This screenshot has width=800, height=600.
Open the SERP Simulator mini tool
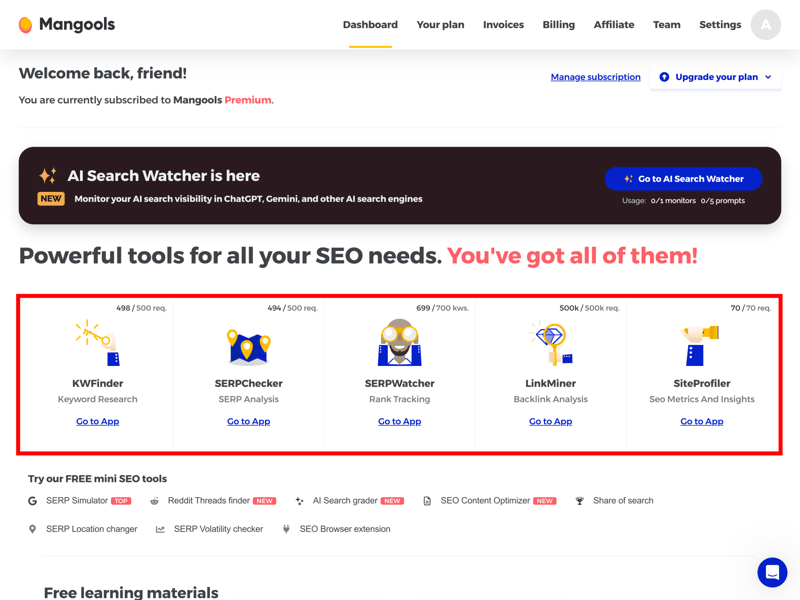click(77, 501)
